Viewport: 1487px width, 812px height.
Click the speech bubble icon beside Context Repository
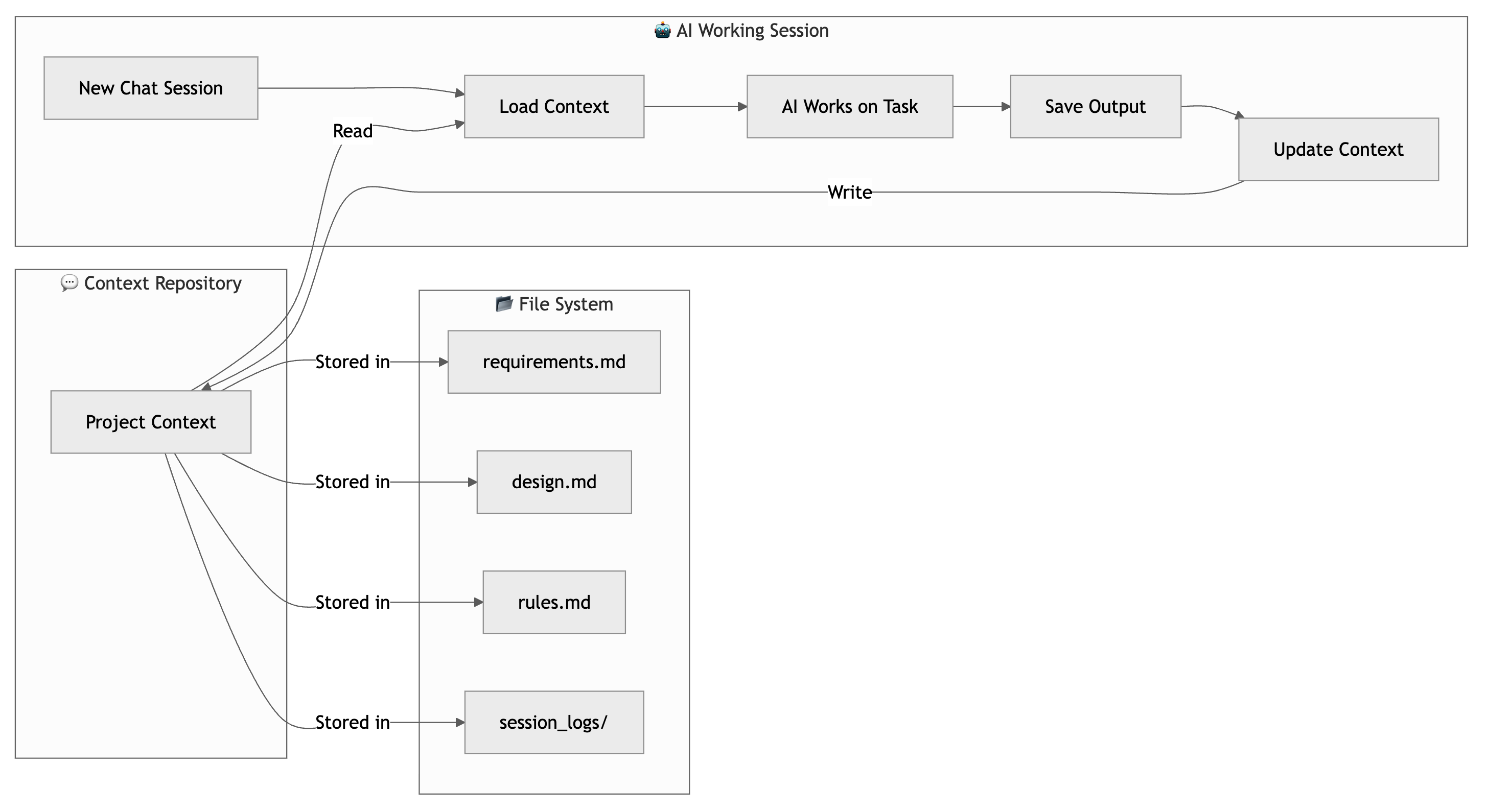(x=69, y=283)
